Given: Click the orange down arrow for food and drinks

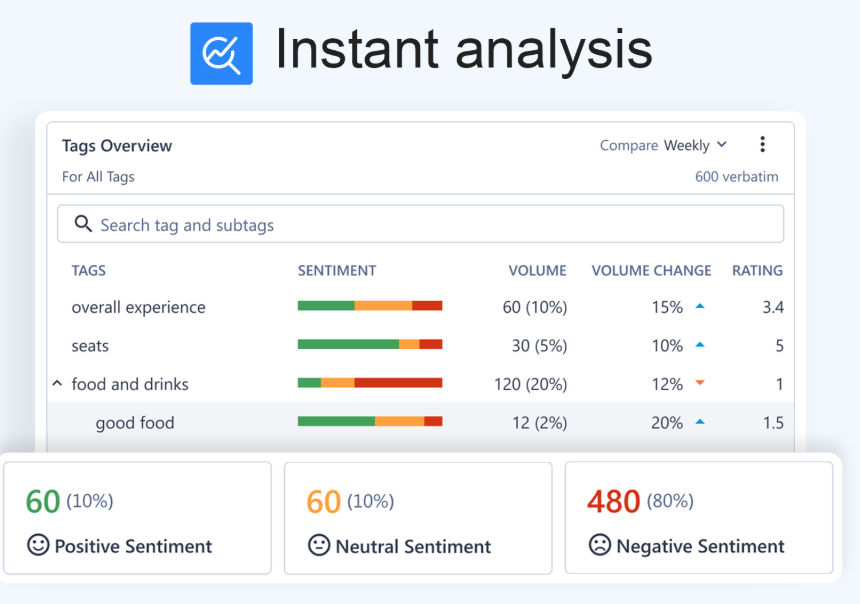Looking at the screenshot, I should 699,383.
